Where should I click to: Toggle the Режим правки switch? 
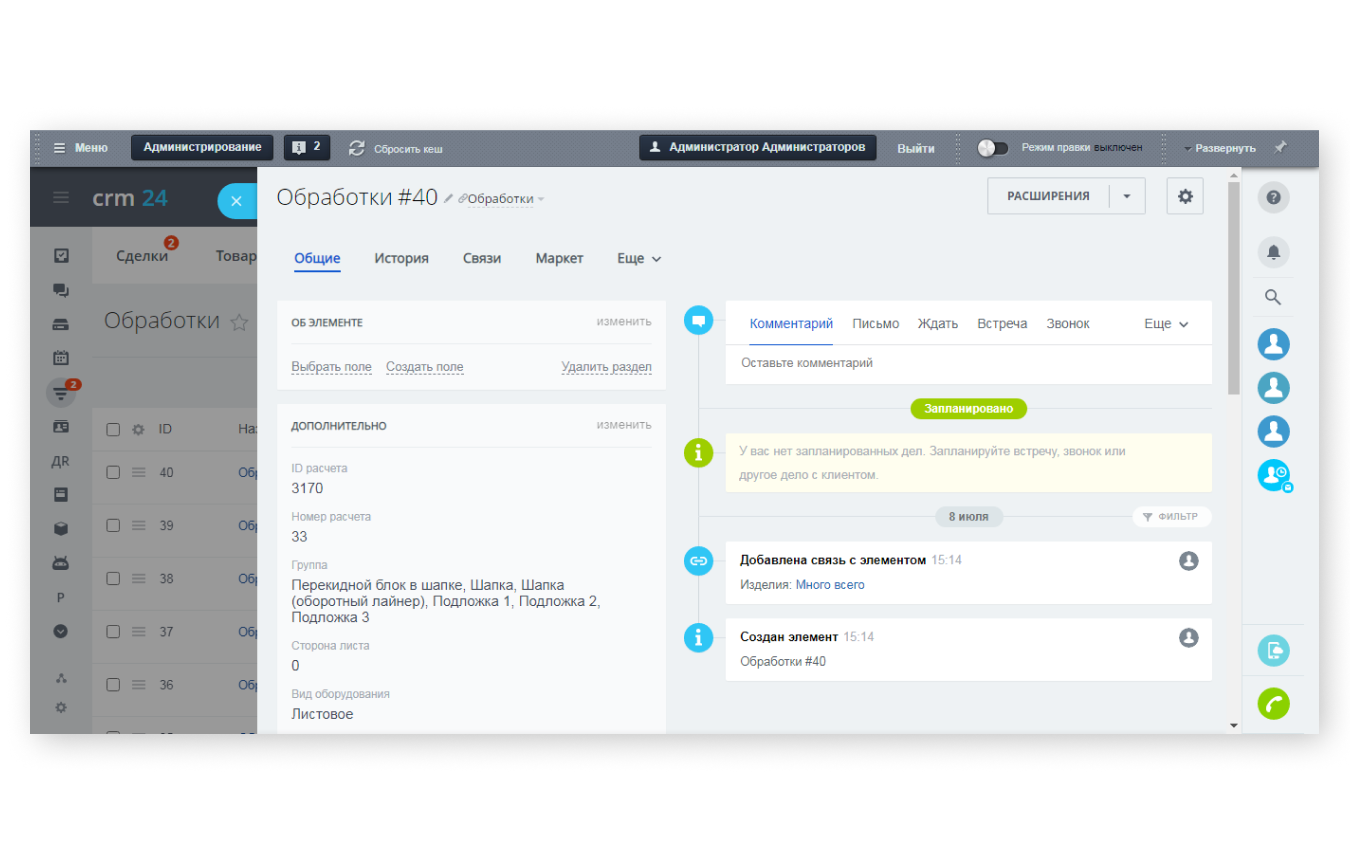[993, 148]
